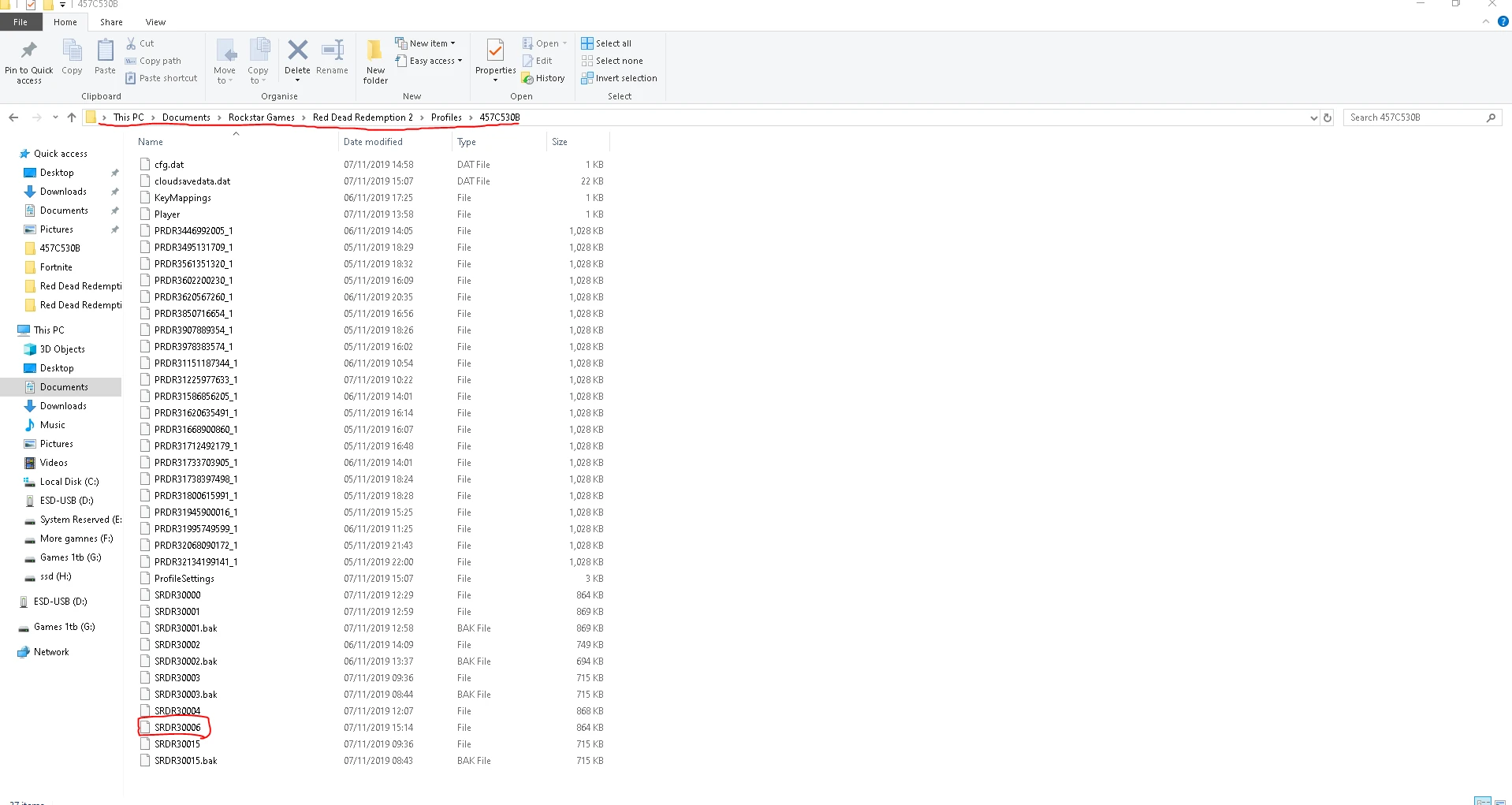
Task: Select Local Disk (C:) in navigation pane
Action: (x=69, y=482)
